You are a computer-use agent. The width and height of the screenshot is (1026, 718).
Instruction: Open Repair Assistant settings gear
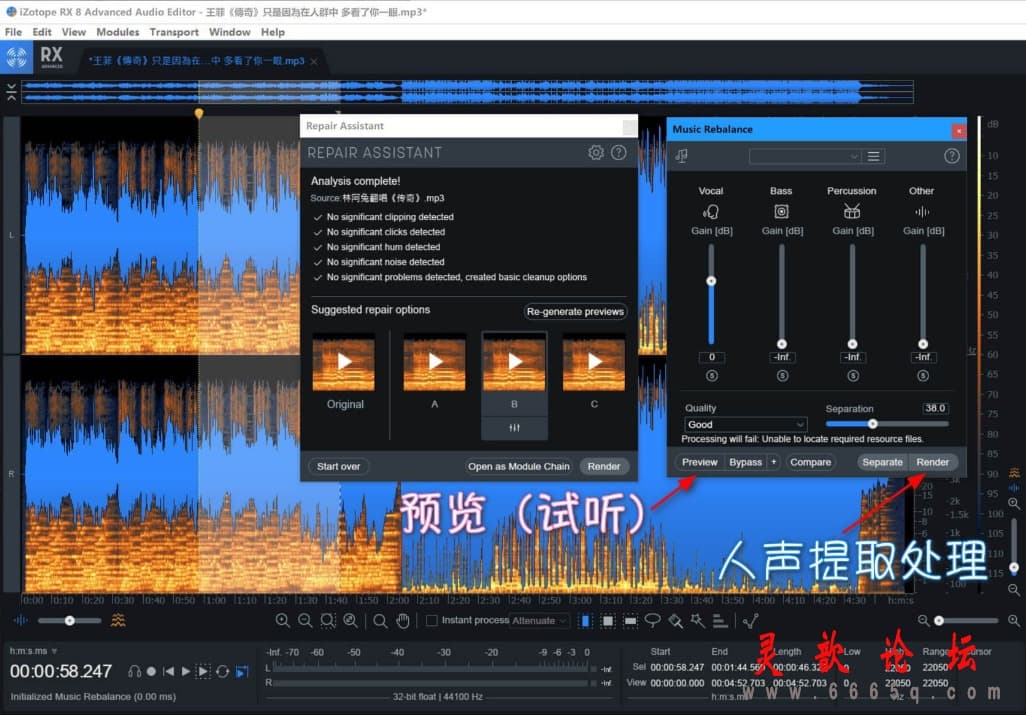(x=595, y=153)
